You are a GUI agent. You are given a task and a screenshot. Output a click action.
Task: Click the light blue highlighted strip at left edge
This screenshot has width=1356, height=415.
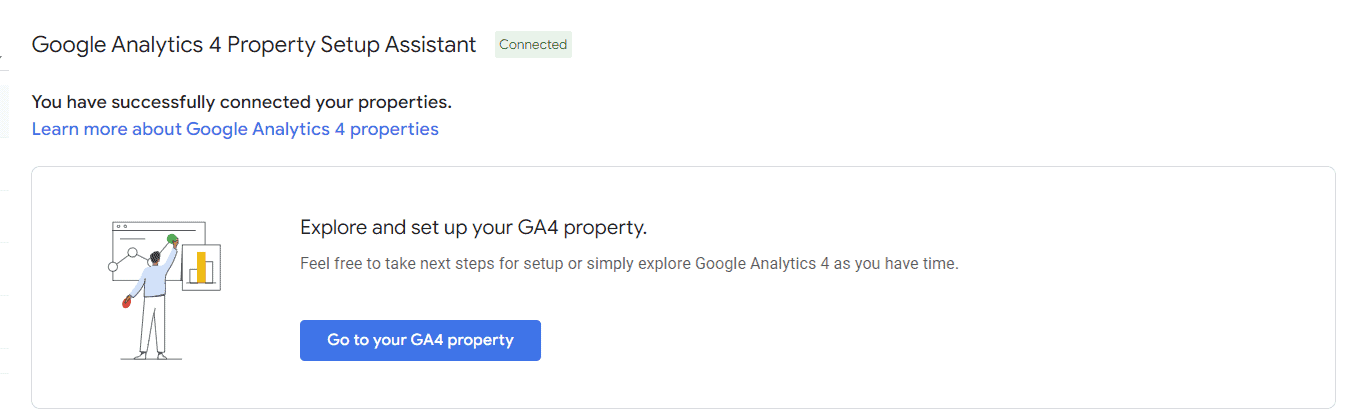tap(4, 111)
